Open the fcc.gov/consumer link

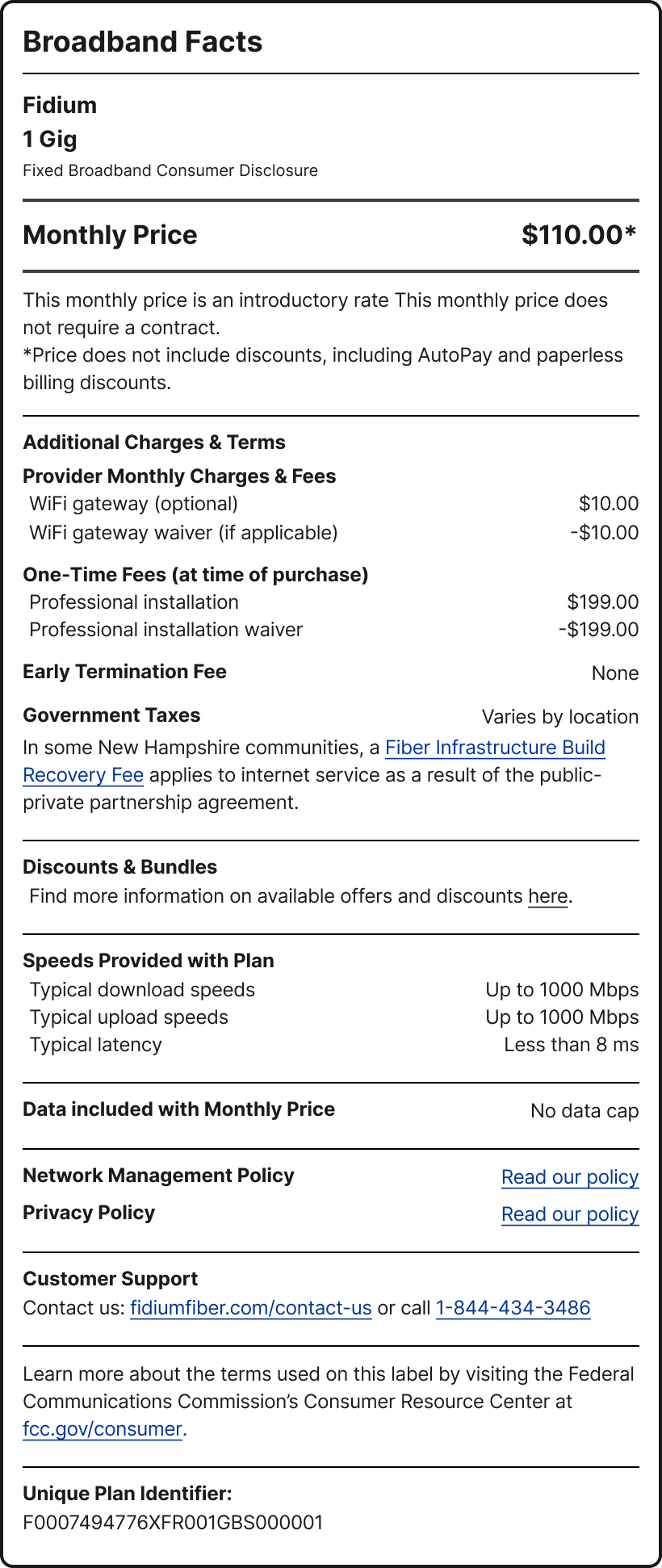point(103,1429)
